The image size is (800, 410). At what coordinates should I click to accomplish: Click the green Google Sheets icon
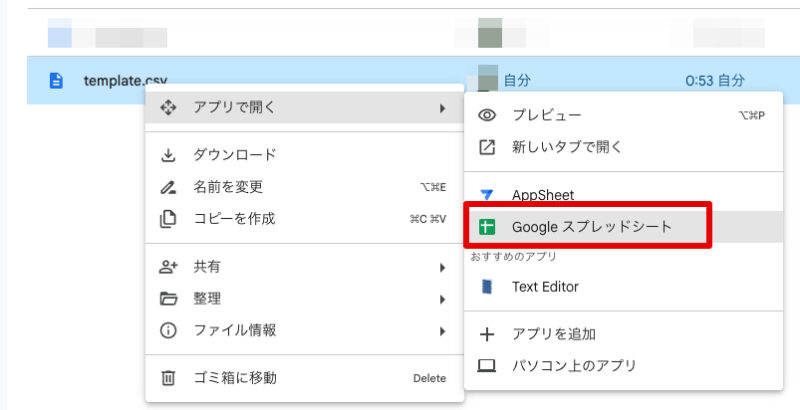(487, 227)
